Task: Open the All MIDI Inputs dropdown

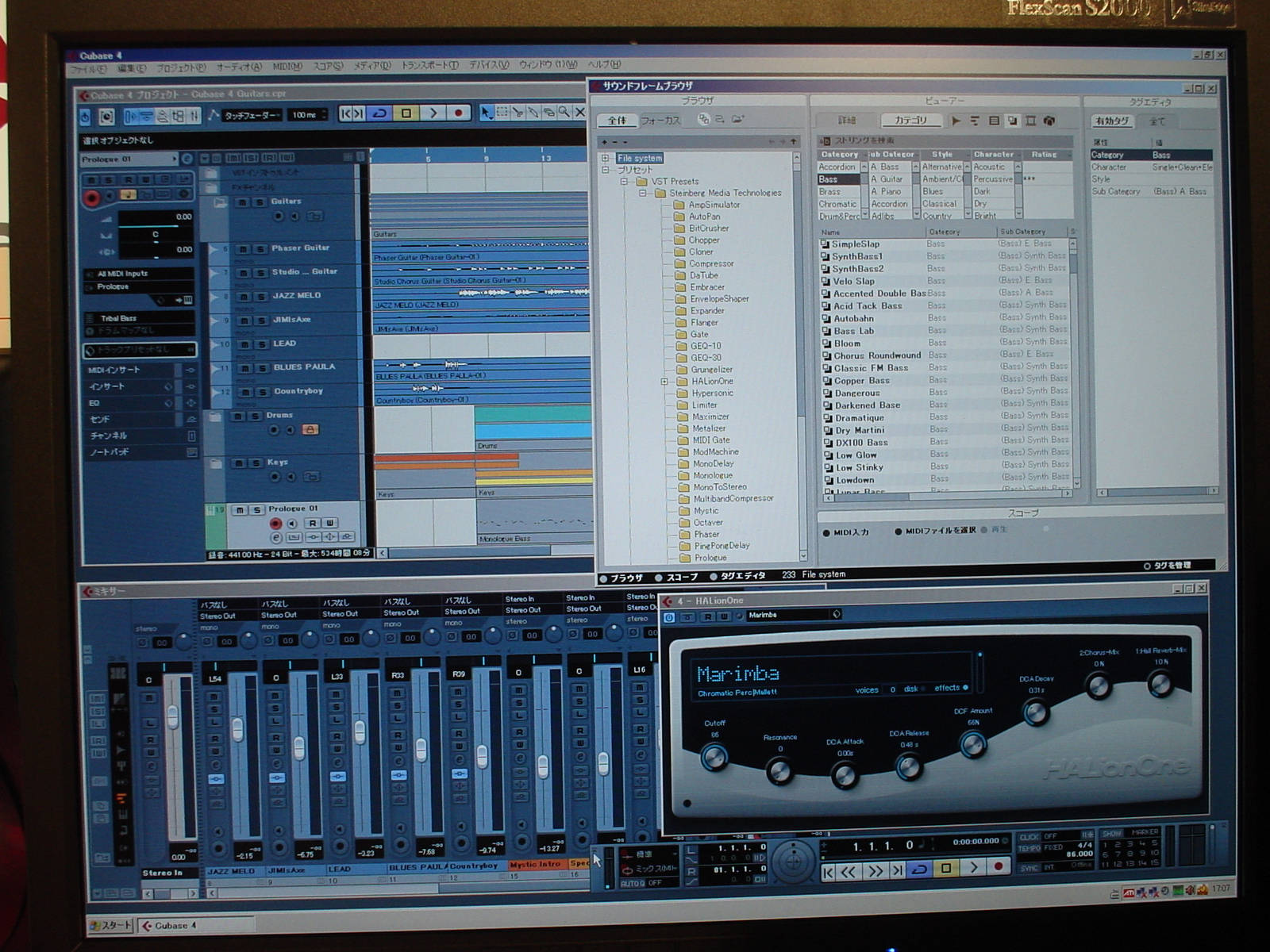Action: pyautogui.click(x=139, y=274)
